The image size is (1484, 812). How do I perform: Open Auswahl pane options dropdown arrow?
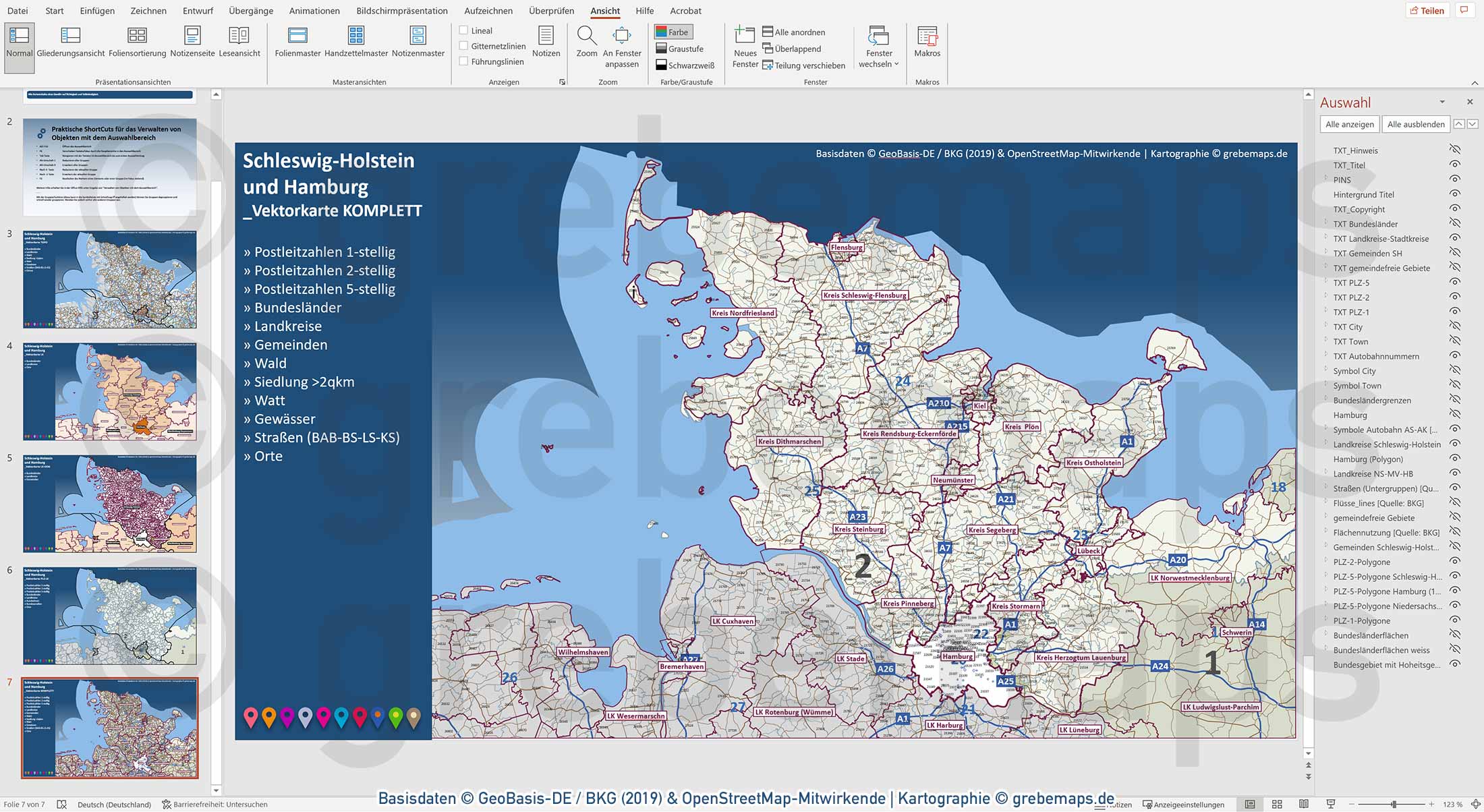(x=1442, y=103)
